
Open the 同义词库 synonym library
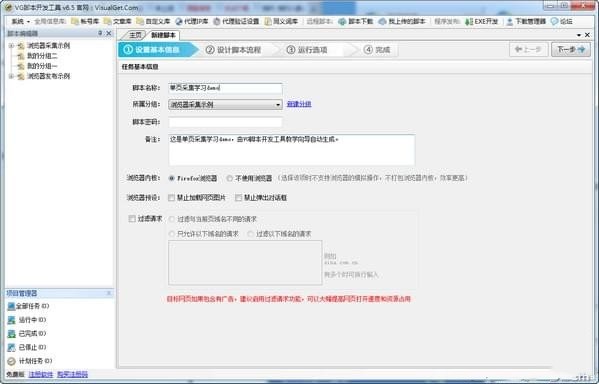point(281,22)
